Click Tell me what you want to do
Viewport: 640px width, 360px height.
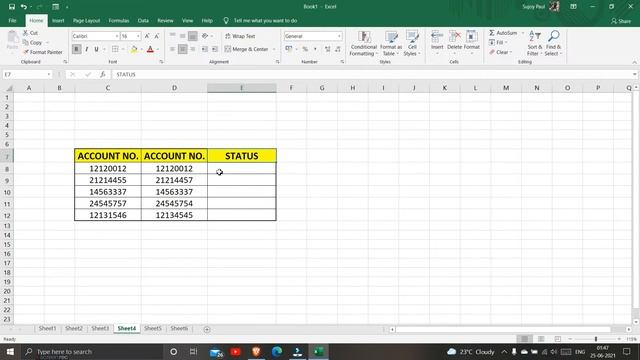(265, 20)
